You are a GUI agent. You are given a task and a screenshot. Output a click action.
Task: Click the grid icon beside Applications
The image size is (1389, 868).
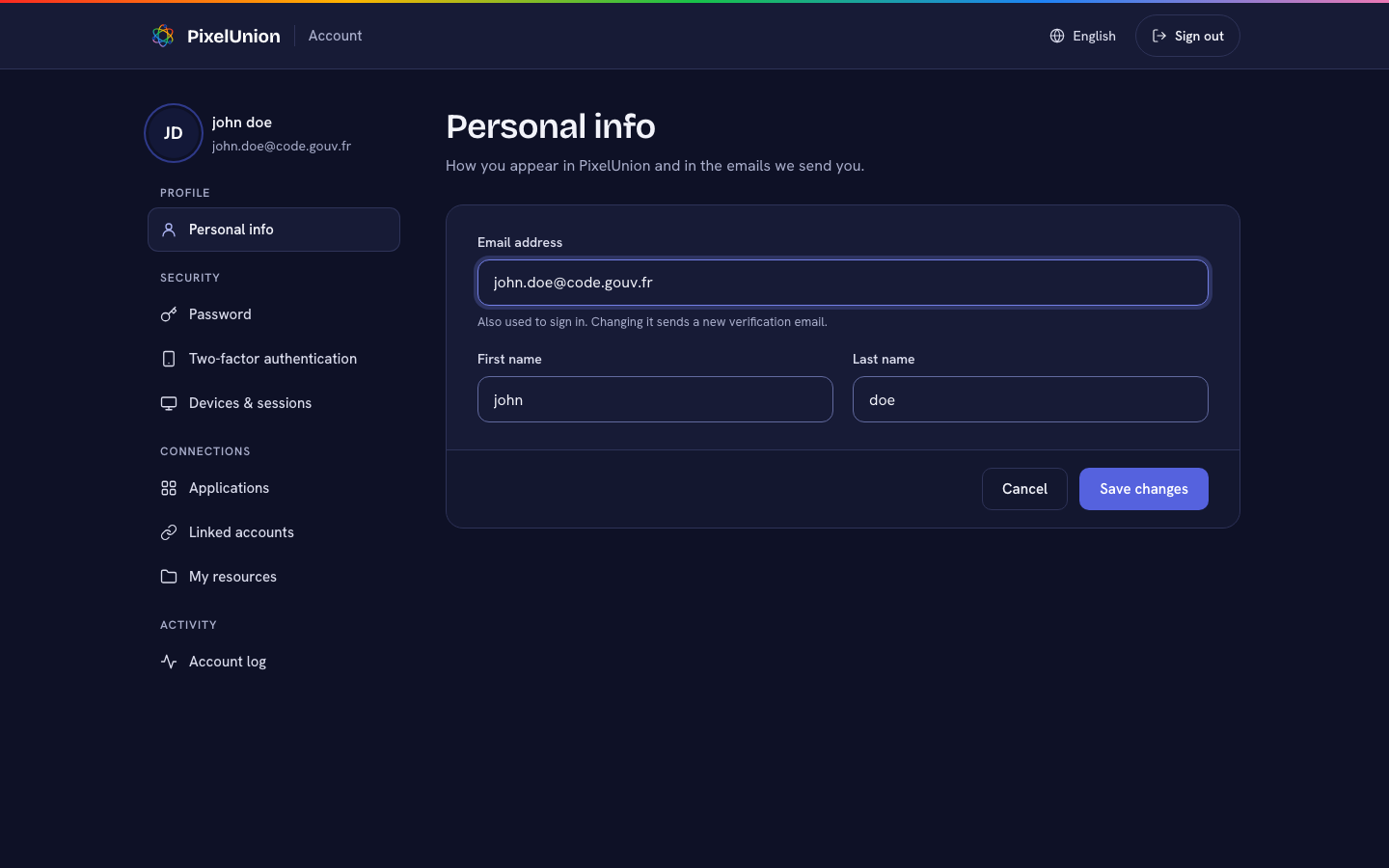169,488
